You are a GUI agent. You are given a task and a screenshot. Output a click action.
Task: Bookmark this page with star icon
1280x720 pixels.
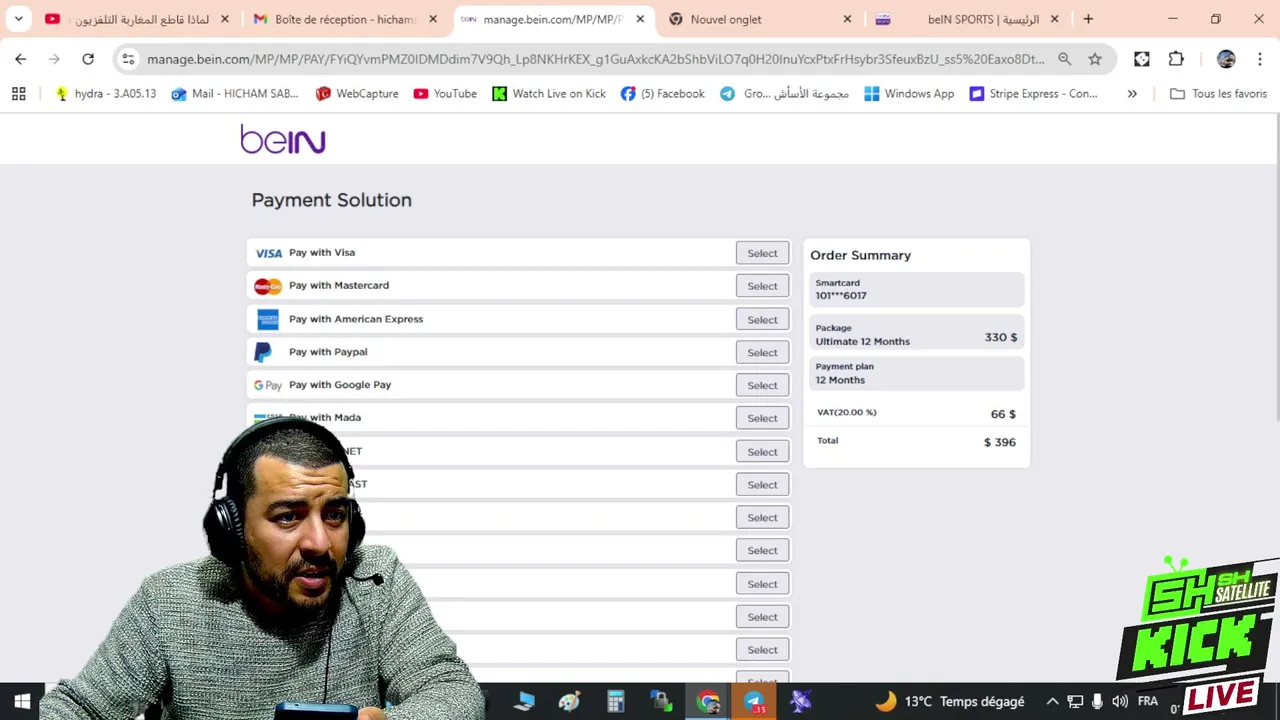1095,59
